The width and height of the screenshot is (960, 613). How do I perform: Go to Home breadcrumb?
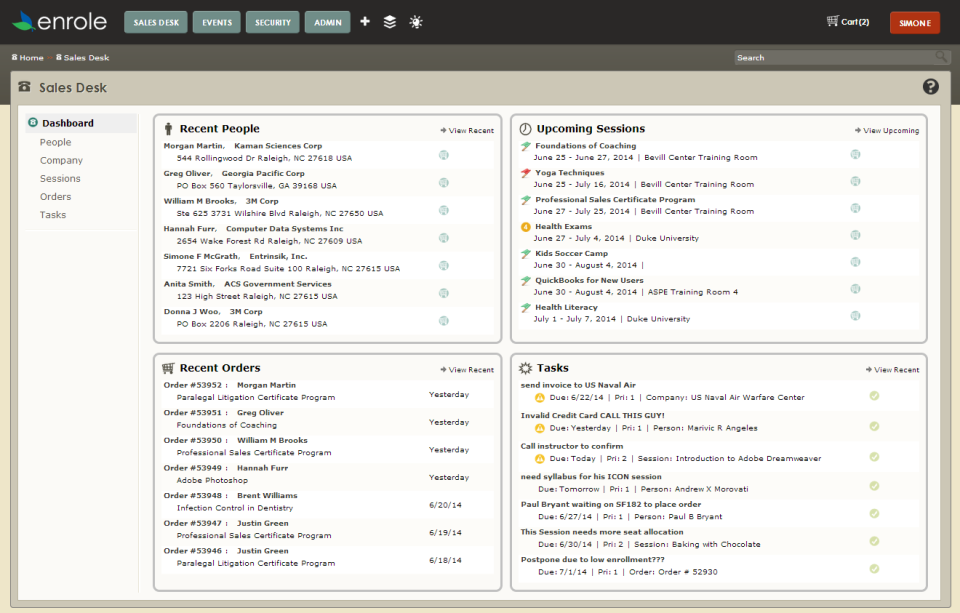point(28,58)
